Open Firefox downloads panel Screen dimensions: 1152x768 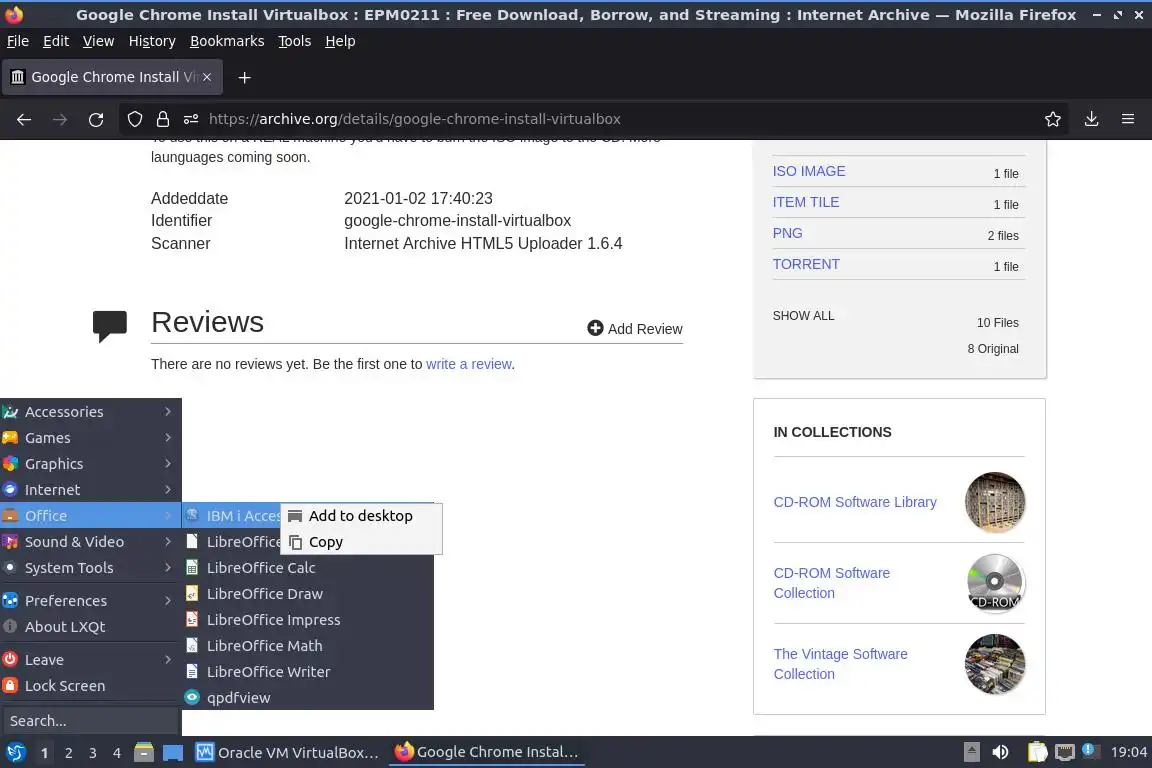[x=1091, y=119]
